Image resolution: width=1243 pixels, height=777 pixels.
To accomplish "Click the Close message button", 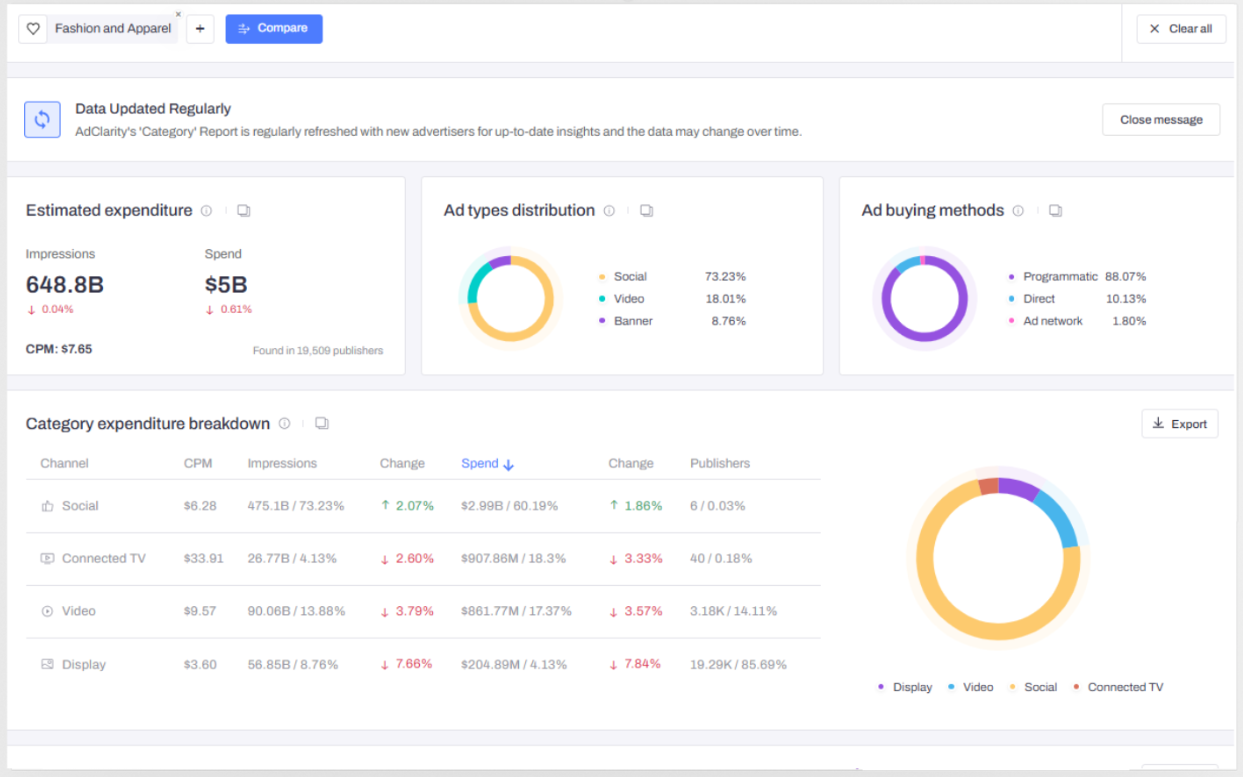I will click(1160, 120).
